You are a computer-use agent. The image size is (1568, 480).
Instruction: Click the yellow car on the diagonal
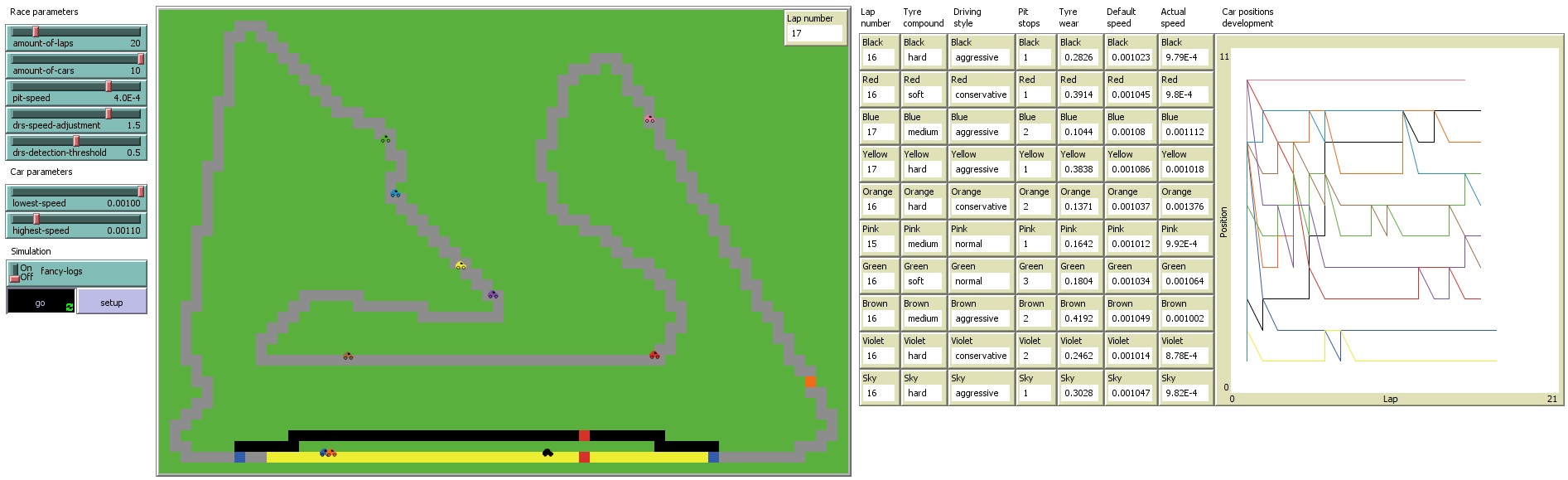click(461, 265)
